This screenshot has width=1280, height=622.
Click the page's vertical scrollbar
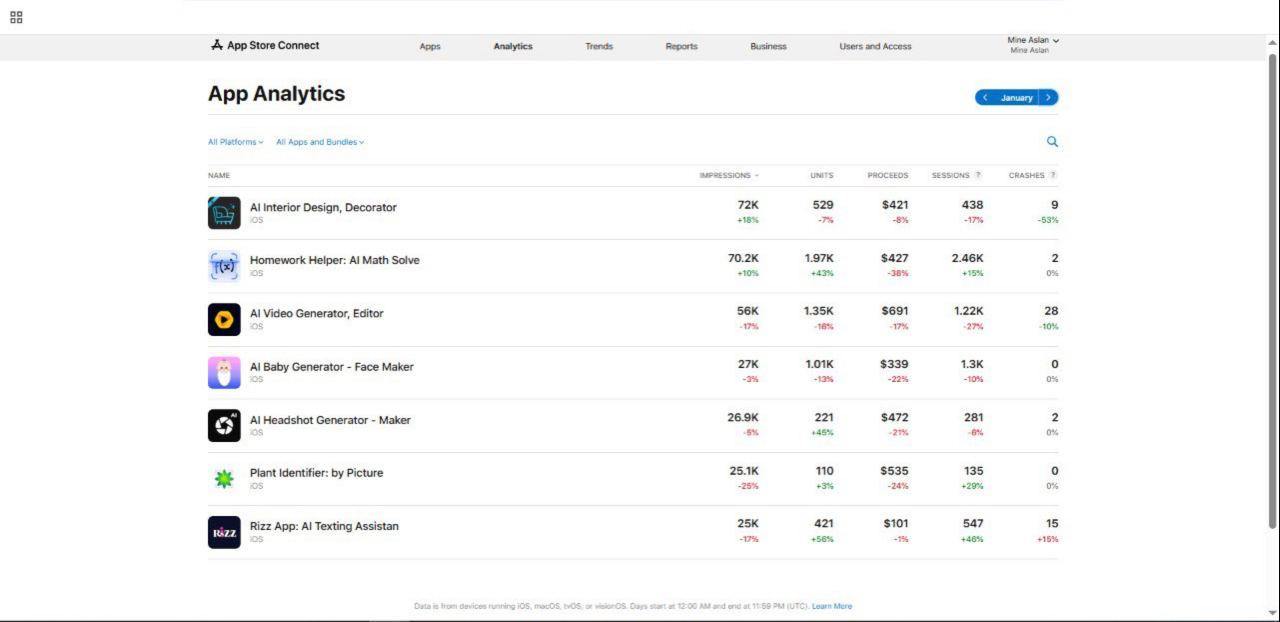pyautogui.click(x=1272, y=290)
